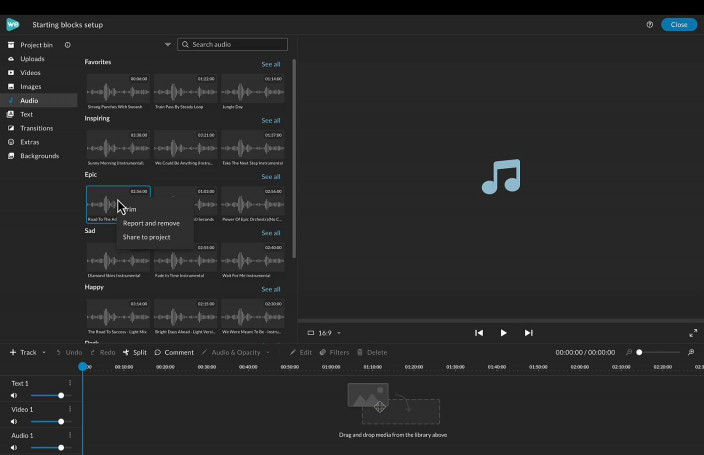Mute the Audio 1 track speaker
Screen dimensions: 704x455
pos(15,447)
